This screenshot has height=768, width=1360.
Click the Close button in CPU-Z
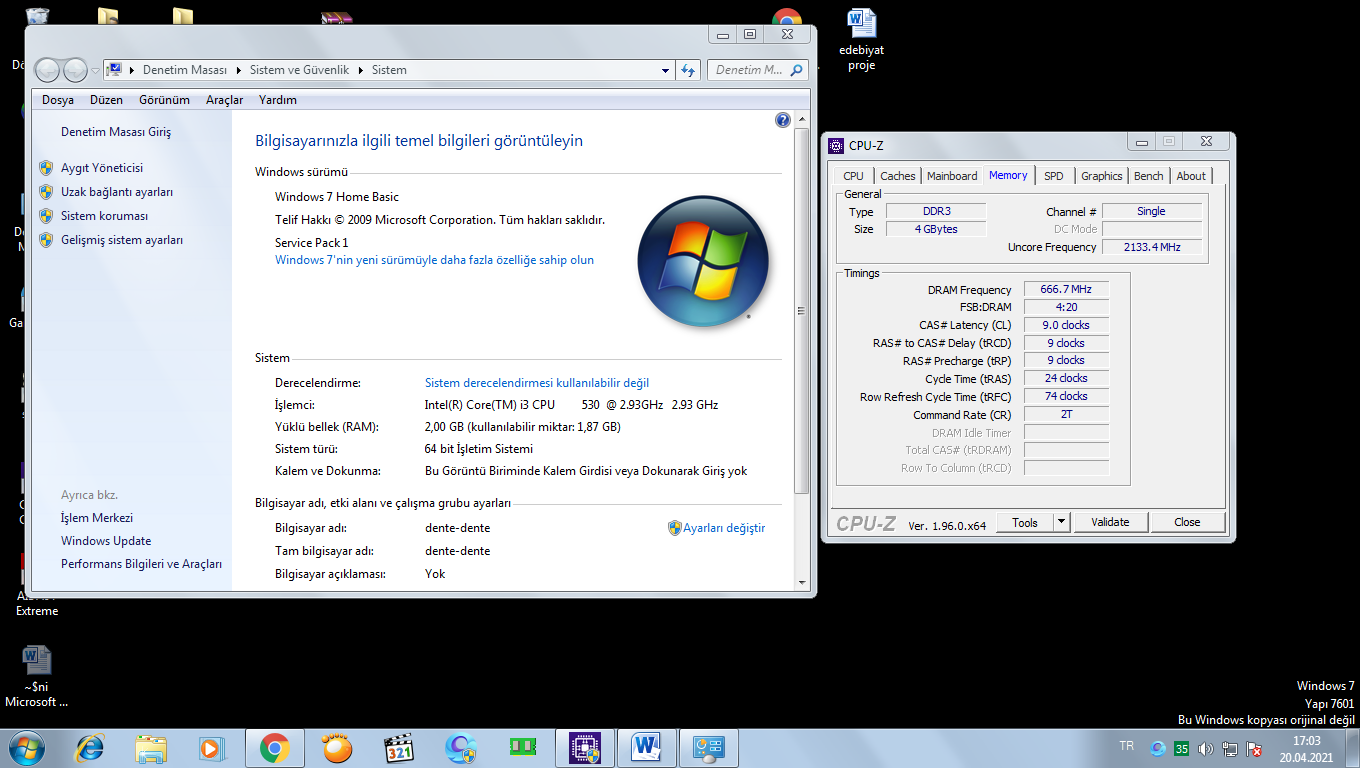(x=1187, y=522)
